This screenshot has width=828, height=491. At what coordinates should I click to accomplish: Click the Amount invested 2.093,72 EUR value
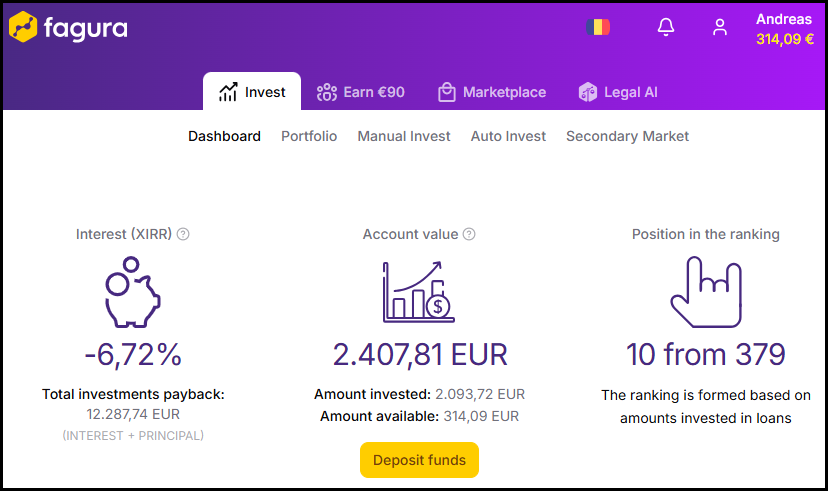click(x=480, y=394)
